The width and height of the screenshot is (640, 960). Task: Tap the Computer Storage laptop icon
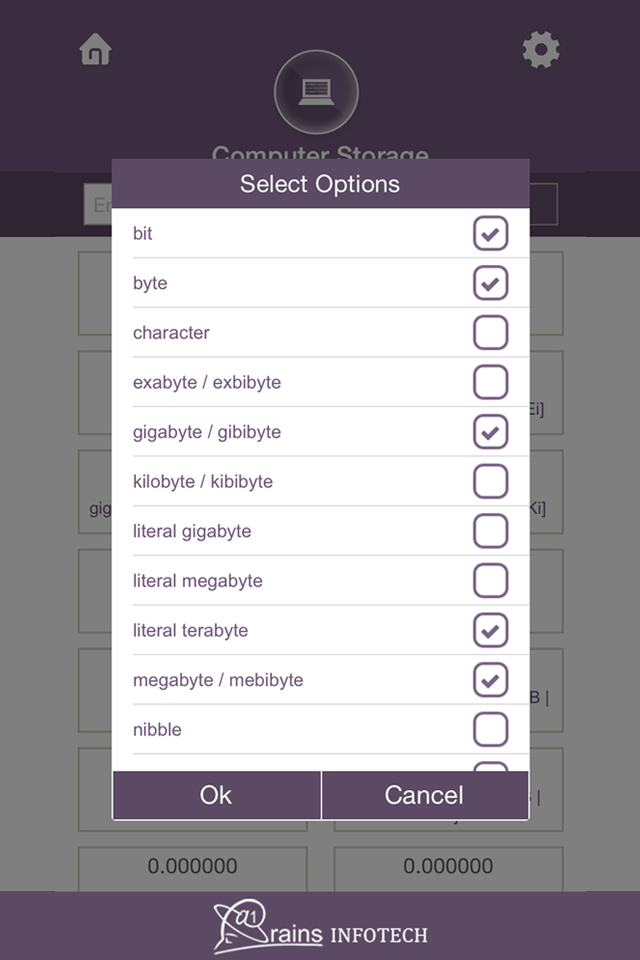tap(316, 92)
